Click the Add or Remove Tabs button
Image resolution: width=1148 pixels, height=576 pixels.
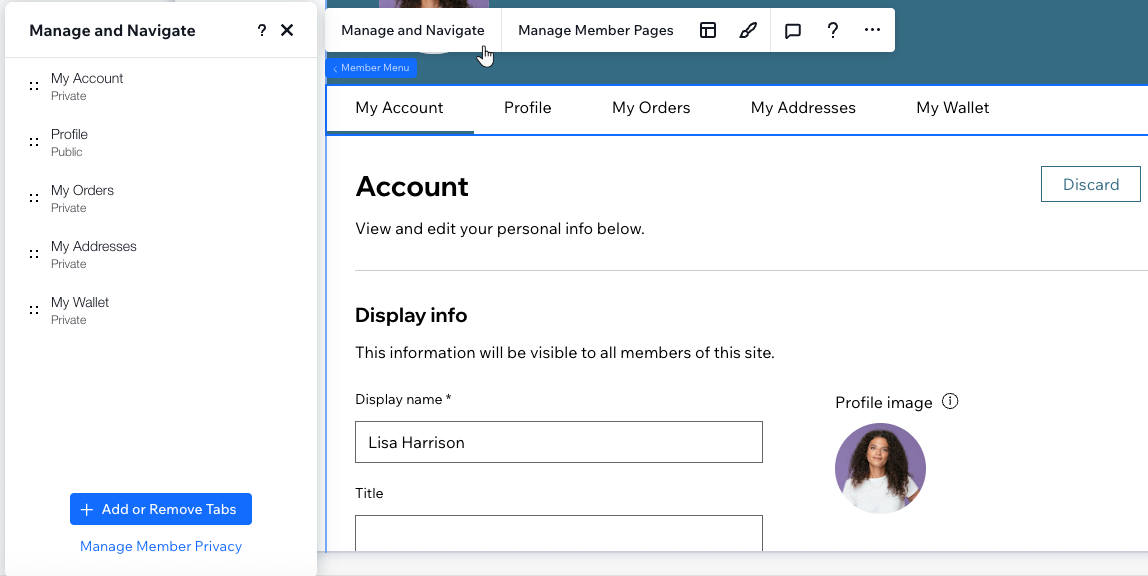coord(160,508)
